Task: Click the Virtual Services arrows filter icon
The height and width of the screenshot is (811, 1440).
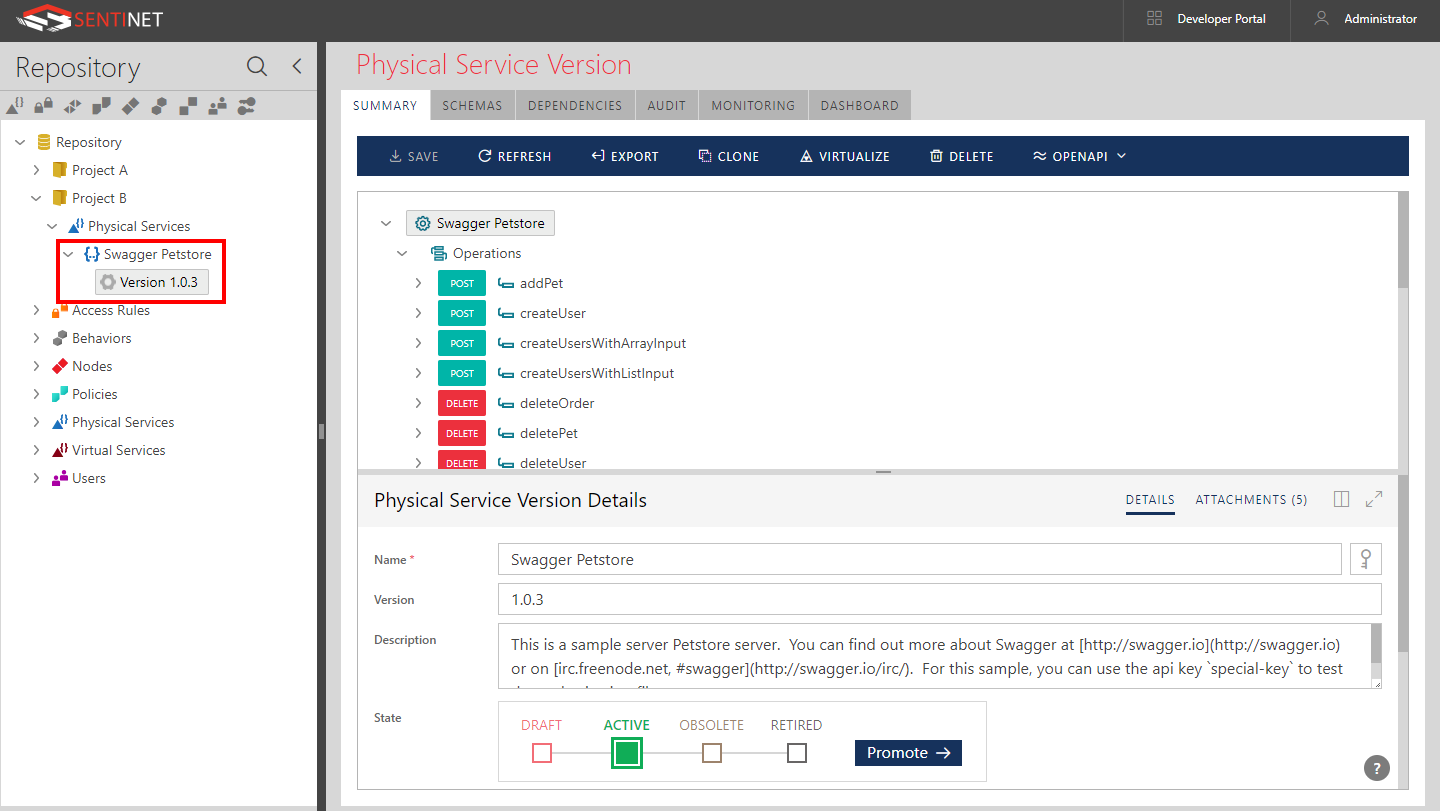Action: 73,104
